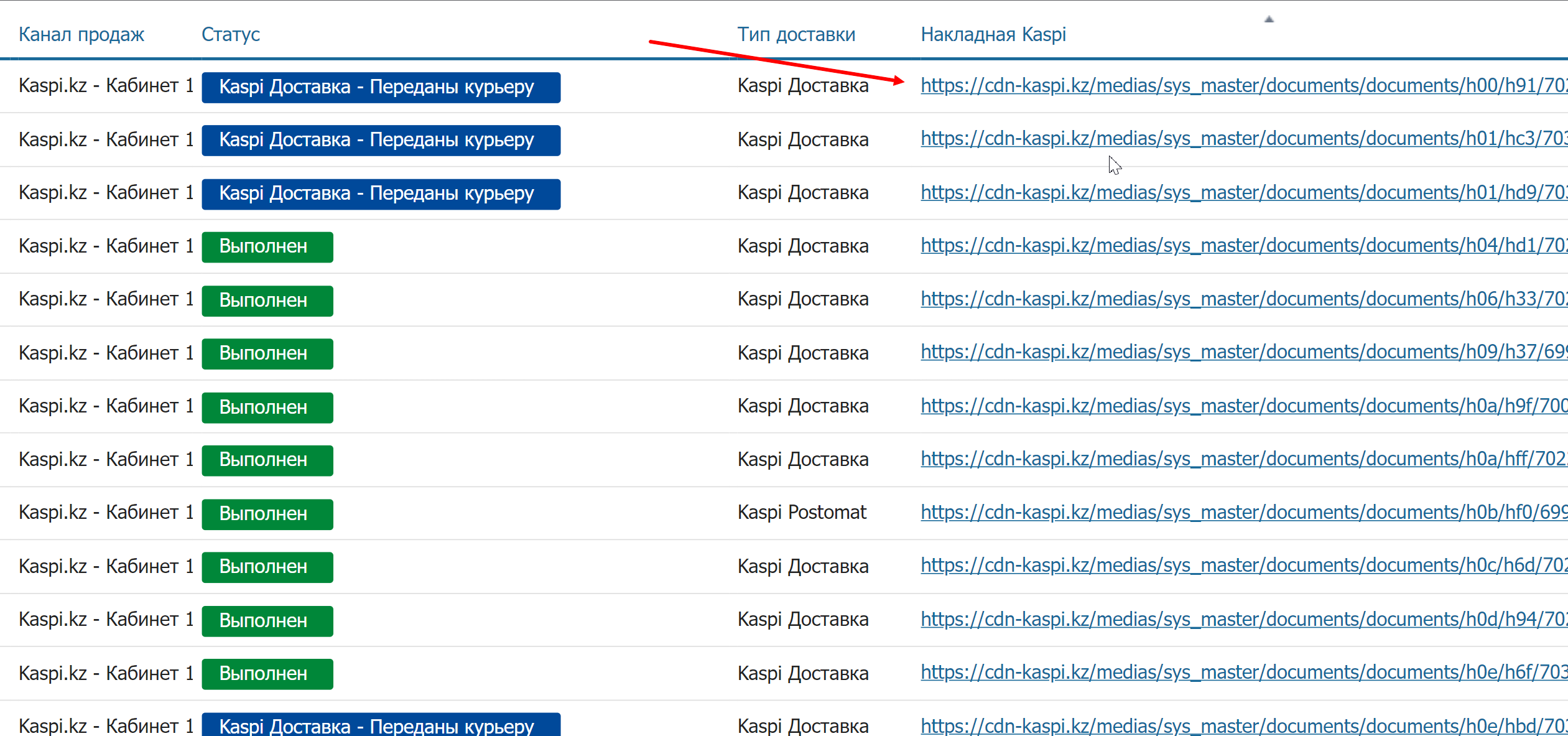Open the h0c/h6d waybill link

(x=1243, y=565)
